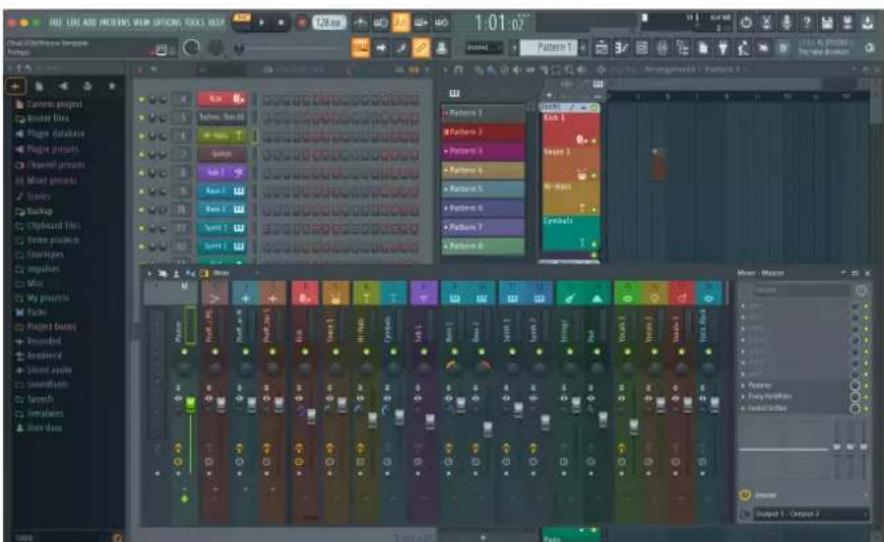The height and width of the screenshot is (542, 884).
Task: Mute the Hi-Hats channel green LED
Action: pyautogui.click(x=142, y=136)
